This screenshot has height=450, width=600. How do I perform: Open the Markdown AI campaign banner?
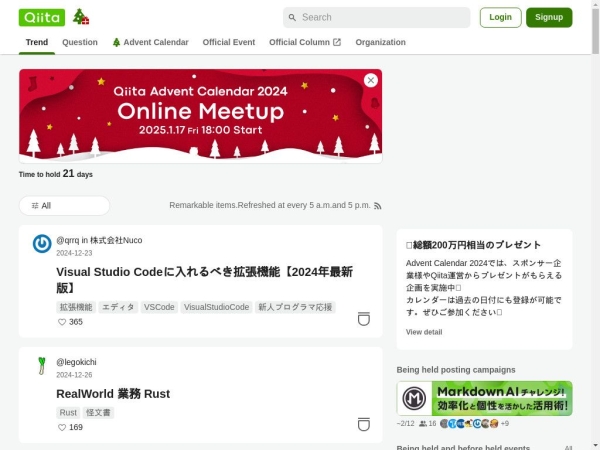[x=484, y=398]
